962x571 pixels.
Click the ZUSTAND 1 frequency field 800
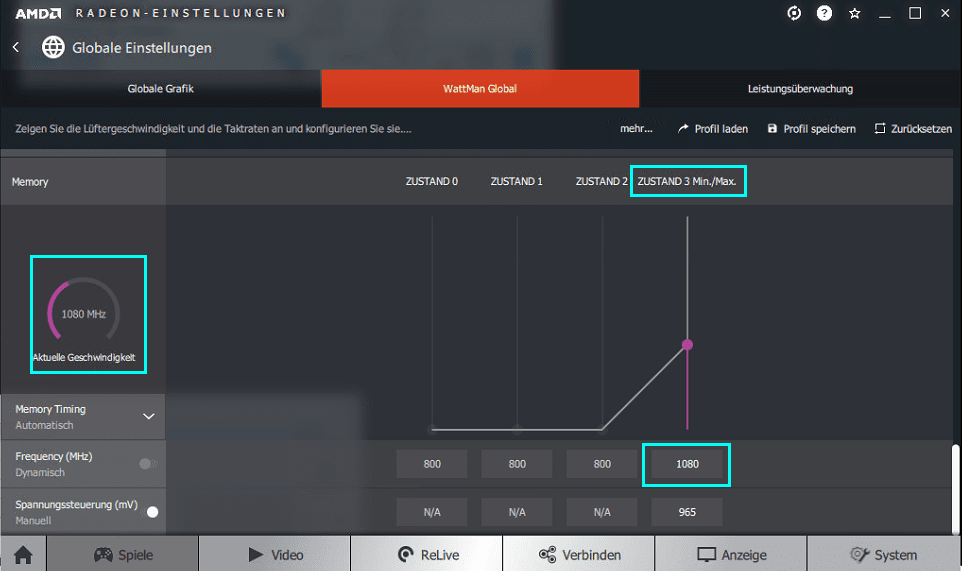(x=517, y=464)
